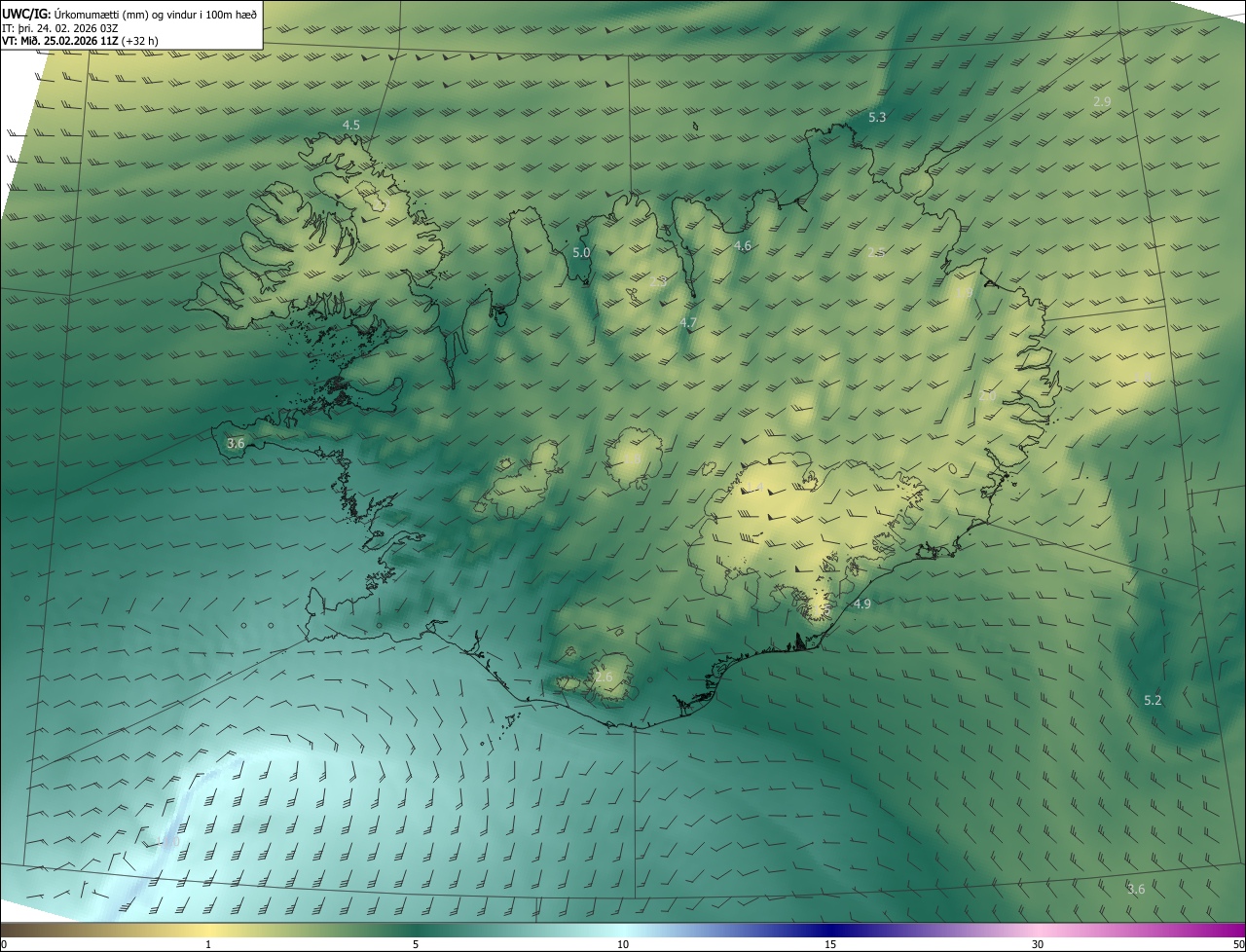The image size is (1246, 952).
Task: Click the 4.5 value label north of the Westfjords
Action: (x=351, y=126)
